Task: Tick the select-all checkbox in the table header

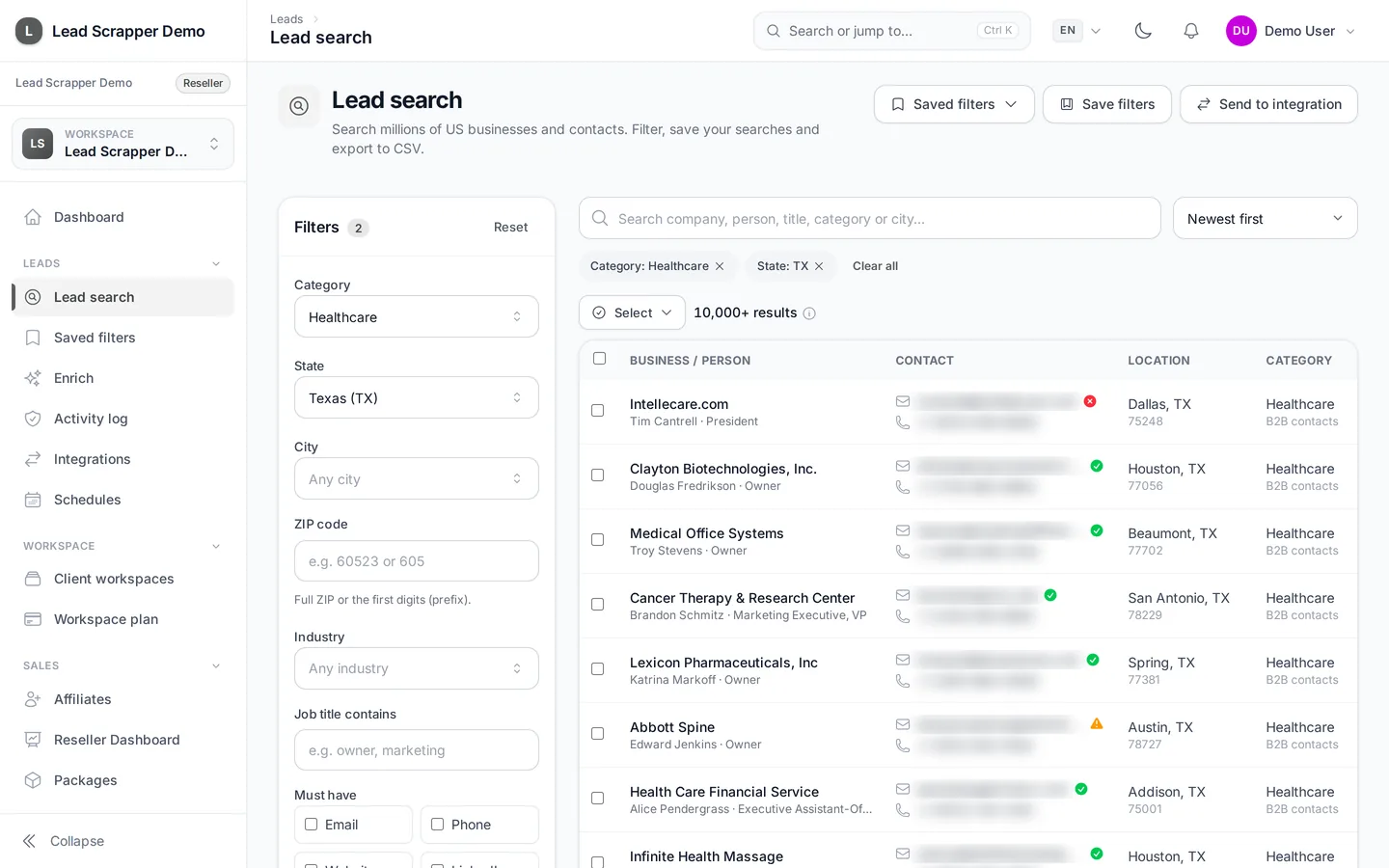Action: click(x=599, y=359)
